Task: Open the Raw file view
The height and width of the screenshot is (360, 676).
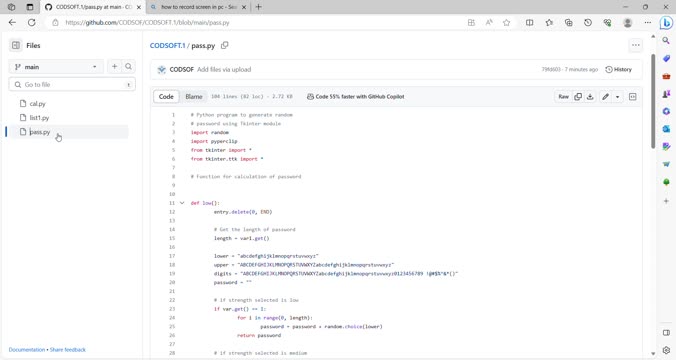Action: point(563,97)
